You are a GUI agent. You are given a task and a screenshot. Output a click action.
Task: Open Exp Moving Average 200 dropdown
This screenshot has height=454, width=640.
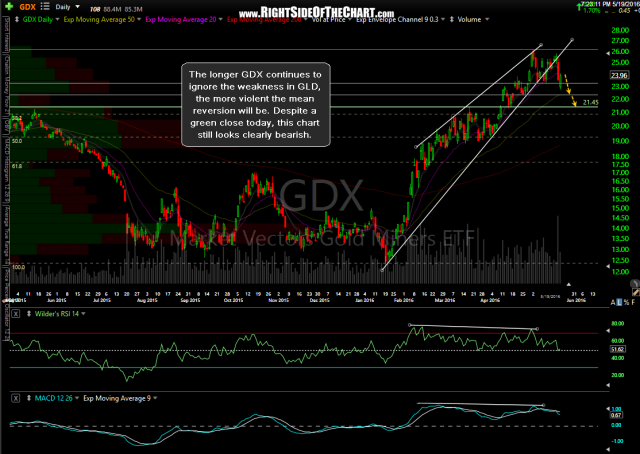[306, 20]
